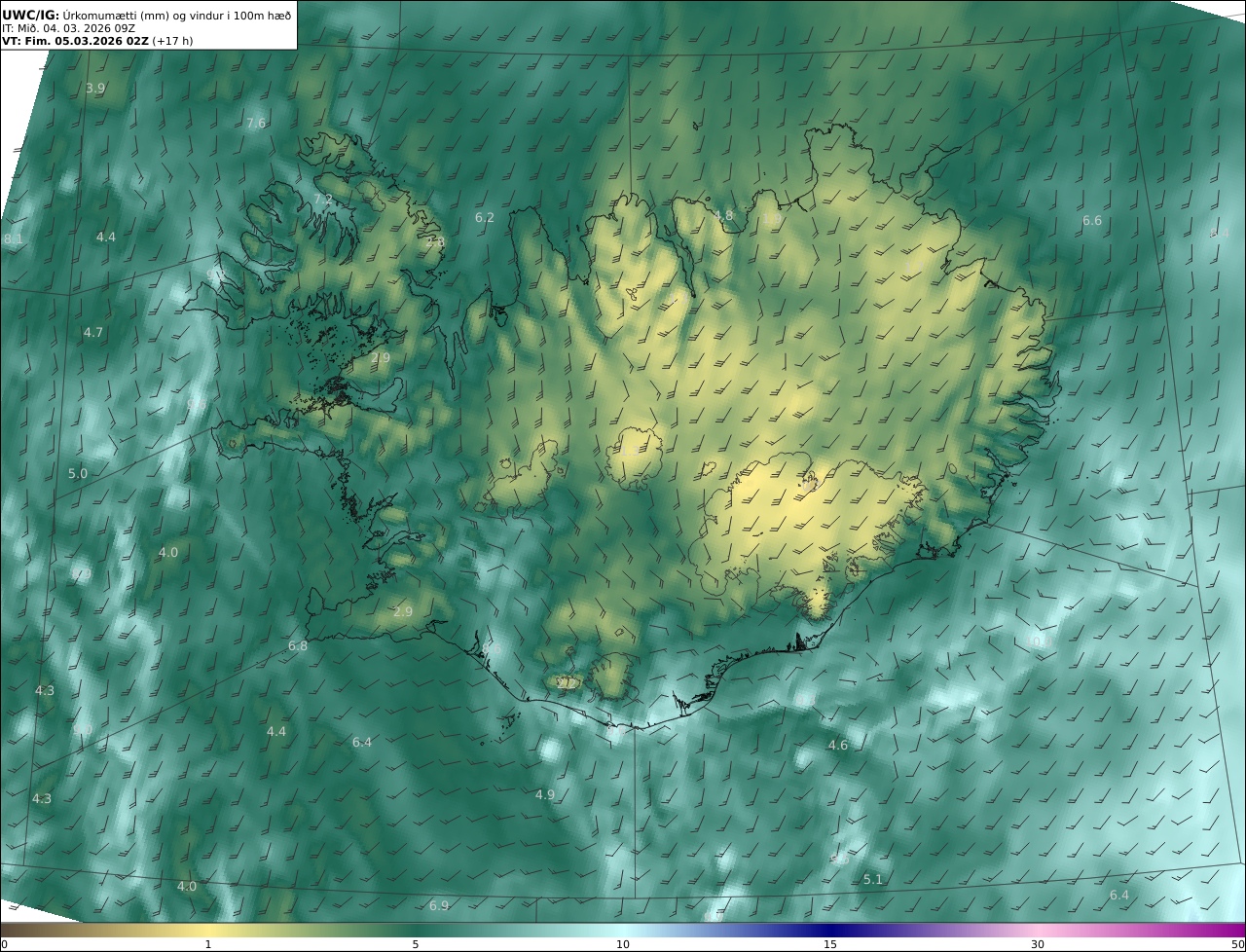Click the "VT: Fim. 05.03.2026 02Z" line

[97, 41]
